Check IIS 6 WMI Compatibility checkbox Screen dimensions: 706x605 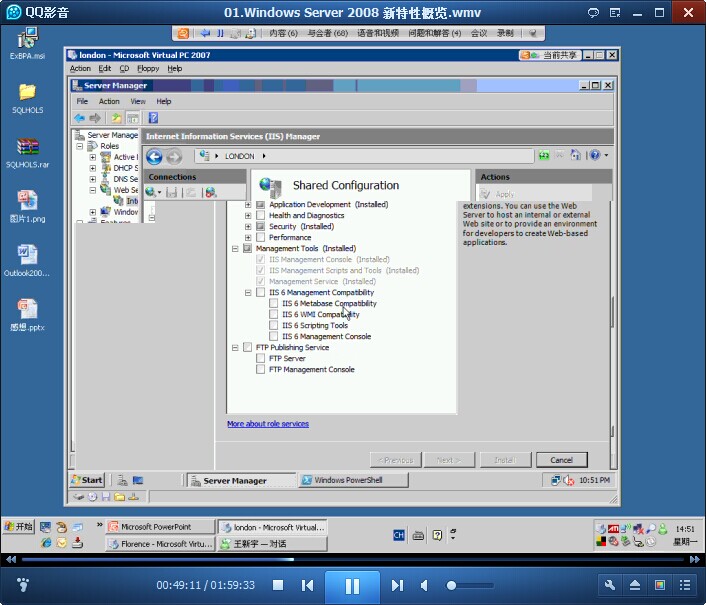pos(273,314)
